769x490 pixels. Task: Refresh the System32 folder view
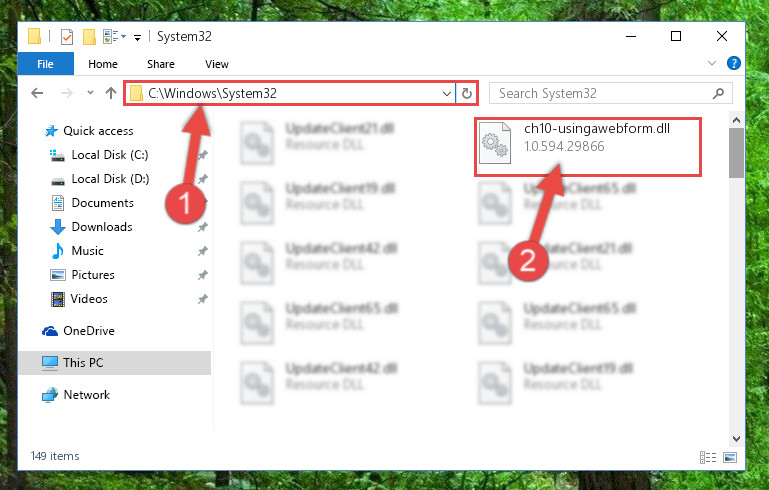[467, 93]
